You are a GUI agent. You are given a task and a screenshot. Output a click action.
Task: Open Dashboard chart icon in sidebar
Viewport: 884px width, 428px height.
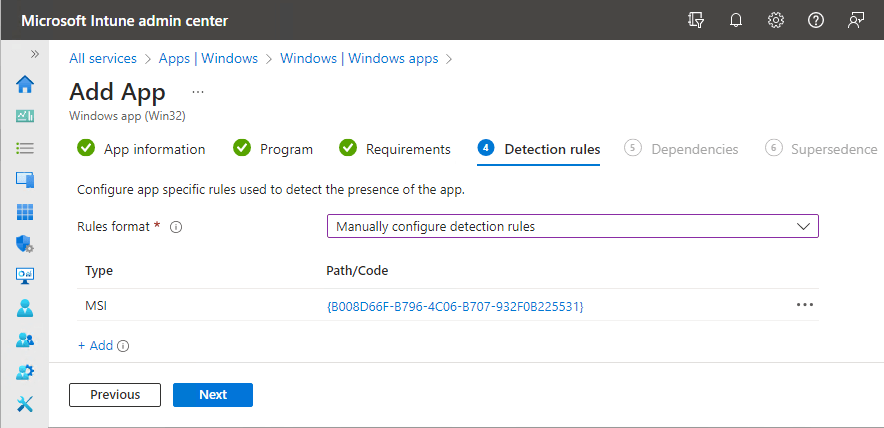point(25,117)
